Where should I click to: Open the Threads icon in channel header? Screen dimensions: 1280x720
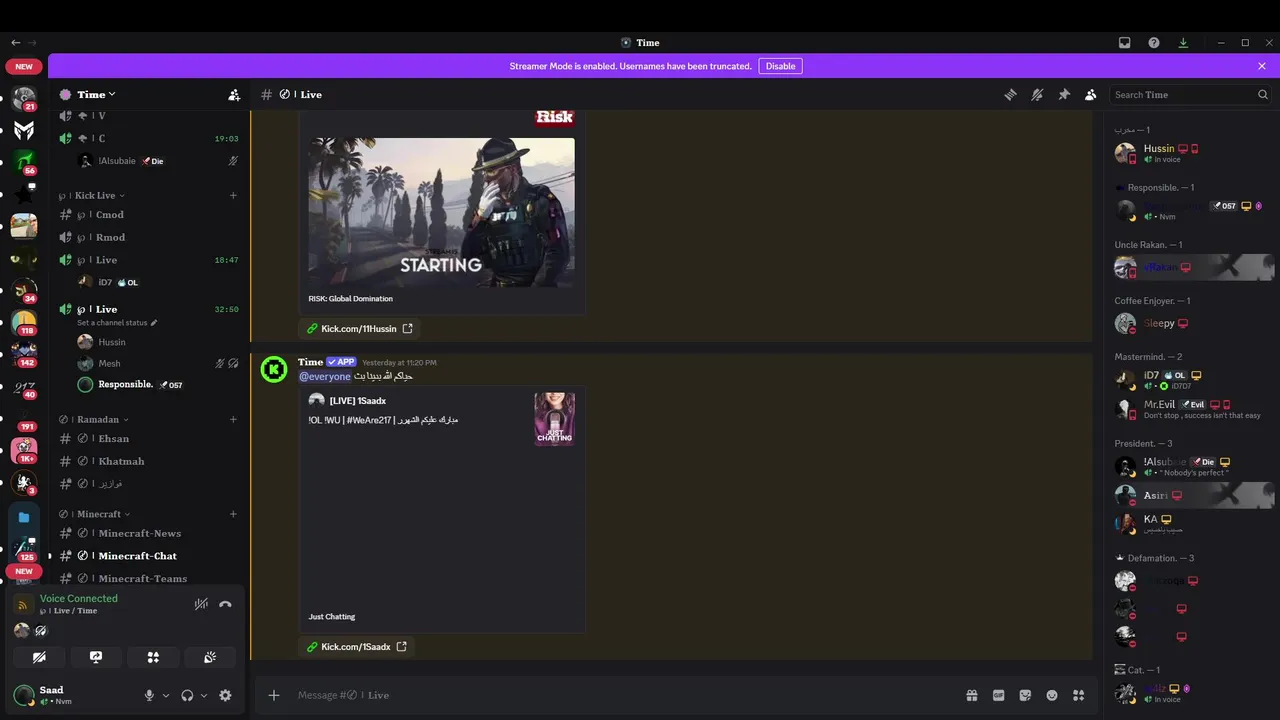(x=1010, y=95)
